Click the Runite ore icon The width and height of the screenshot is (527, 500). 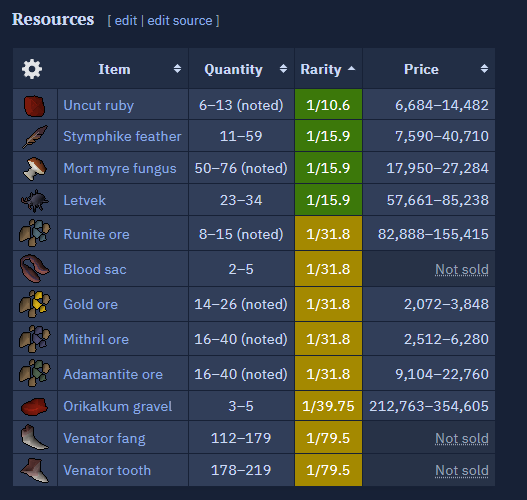click(35, 233)
